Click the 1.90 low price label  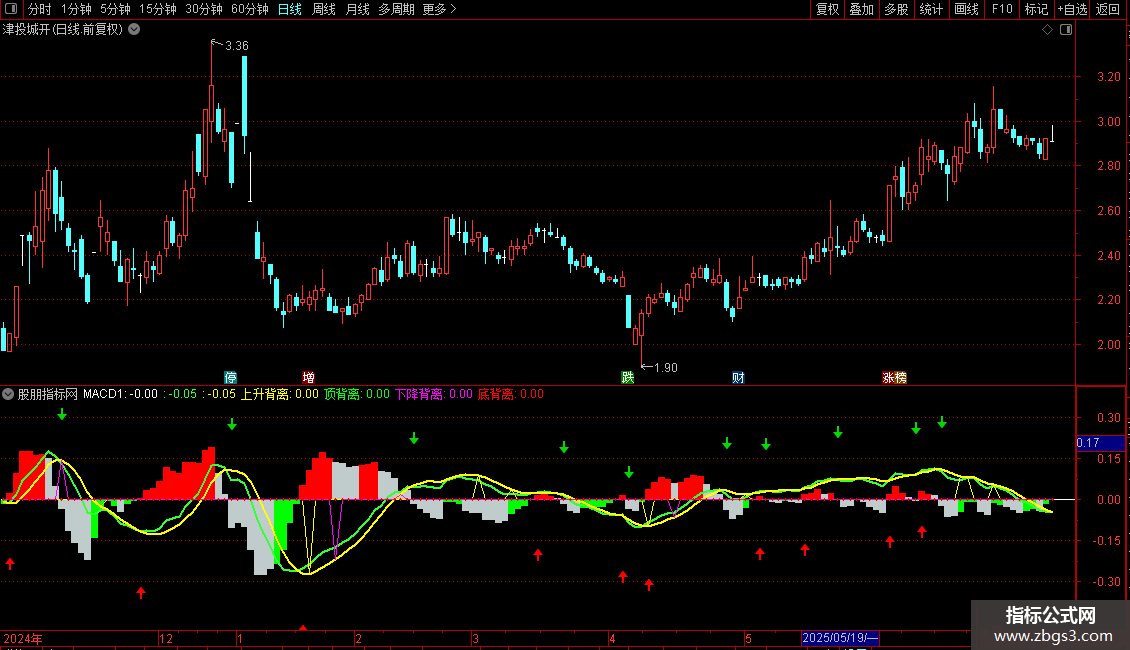665,368
